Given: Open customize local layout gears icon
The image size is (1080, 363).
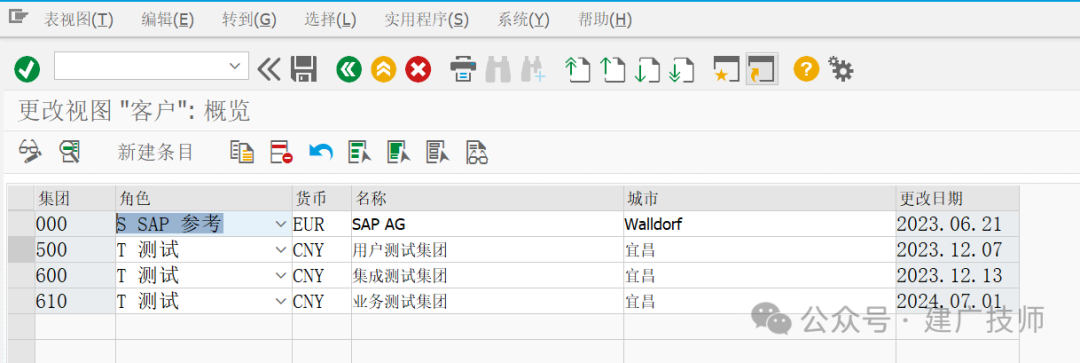Looking at the screenshot, I should pos(841,69).
